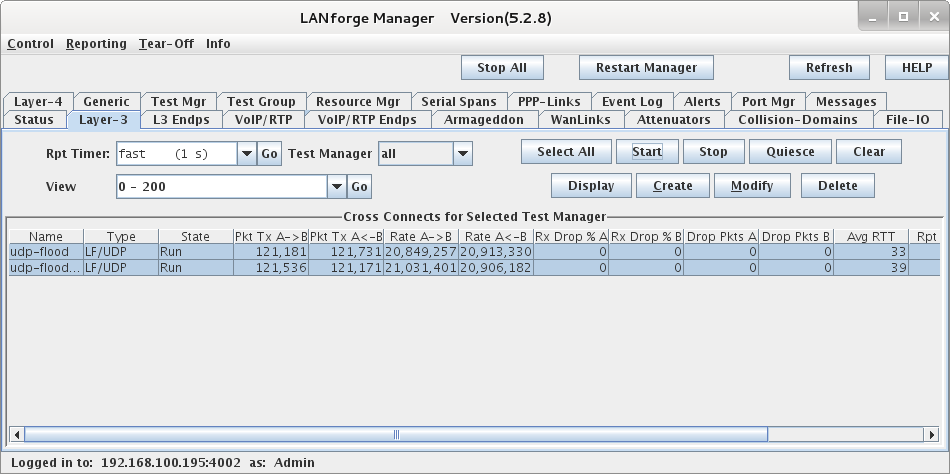This screenshot has height=474, width=950.
Task: Click packet count 121,536
Action: 271,267
